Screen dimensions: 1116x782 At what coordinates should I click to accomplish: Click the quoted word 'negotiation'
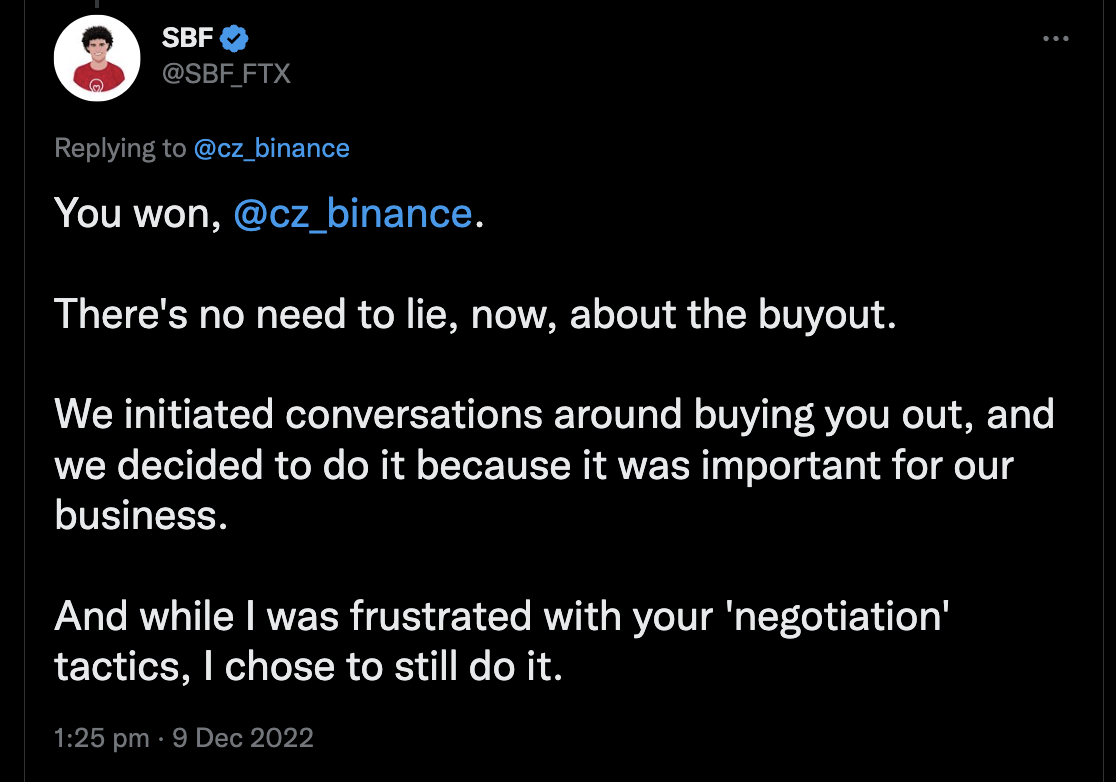coord(832,617)
